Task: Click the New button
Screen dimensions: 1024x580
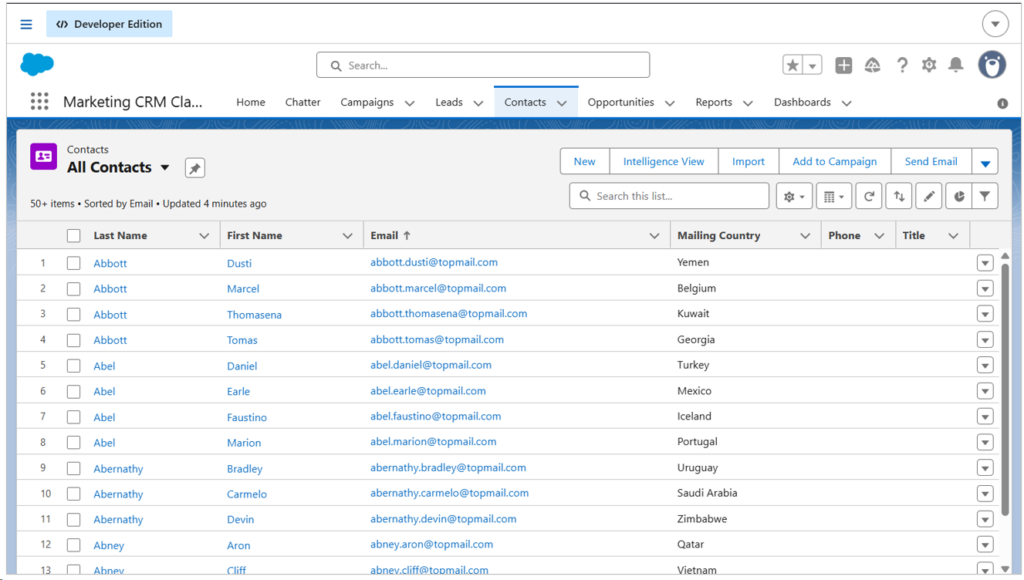Action: [x=584, y=162]
